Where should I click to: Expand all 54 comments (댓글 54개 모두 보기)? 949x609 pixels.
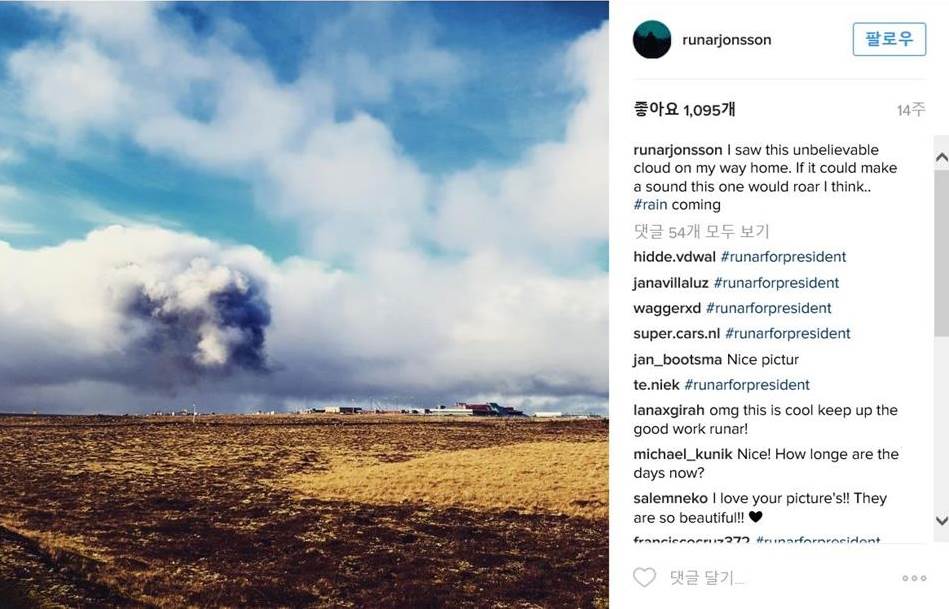click(x=701, y=231)
